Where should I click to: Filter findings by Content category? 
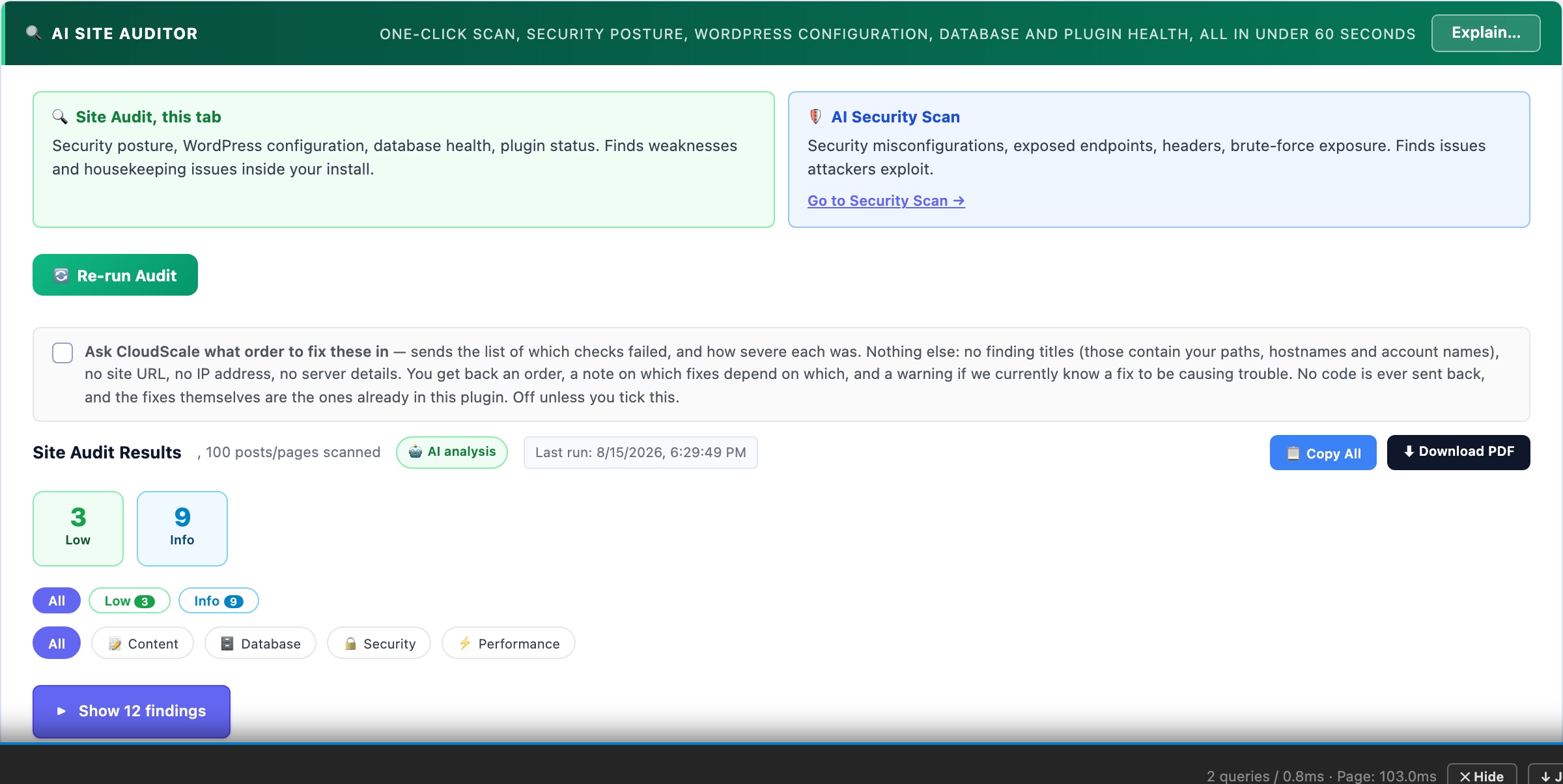tap(143, 643)
